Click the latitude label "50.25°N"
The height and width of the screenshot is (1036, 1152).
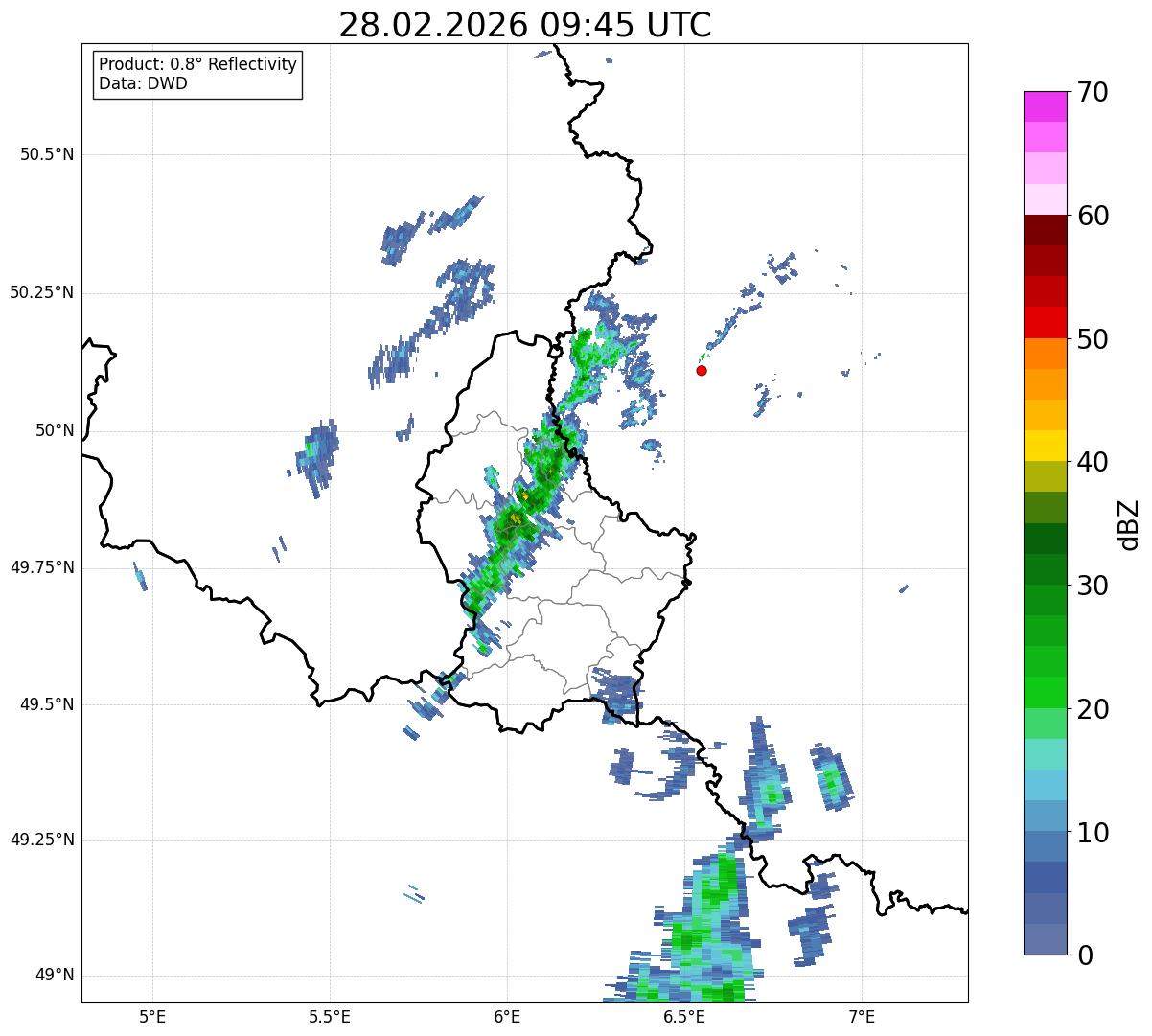(x=42, y=292)
